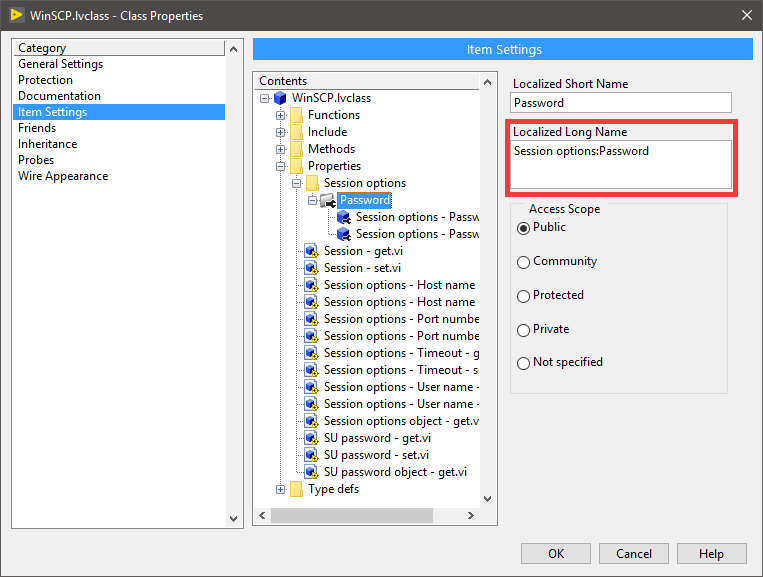Image resolution: width=763 pixels, height=577 pixels.
Task: Select the Session options folder row
Action: tap(364, 183)
